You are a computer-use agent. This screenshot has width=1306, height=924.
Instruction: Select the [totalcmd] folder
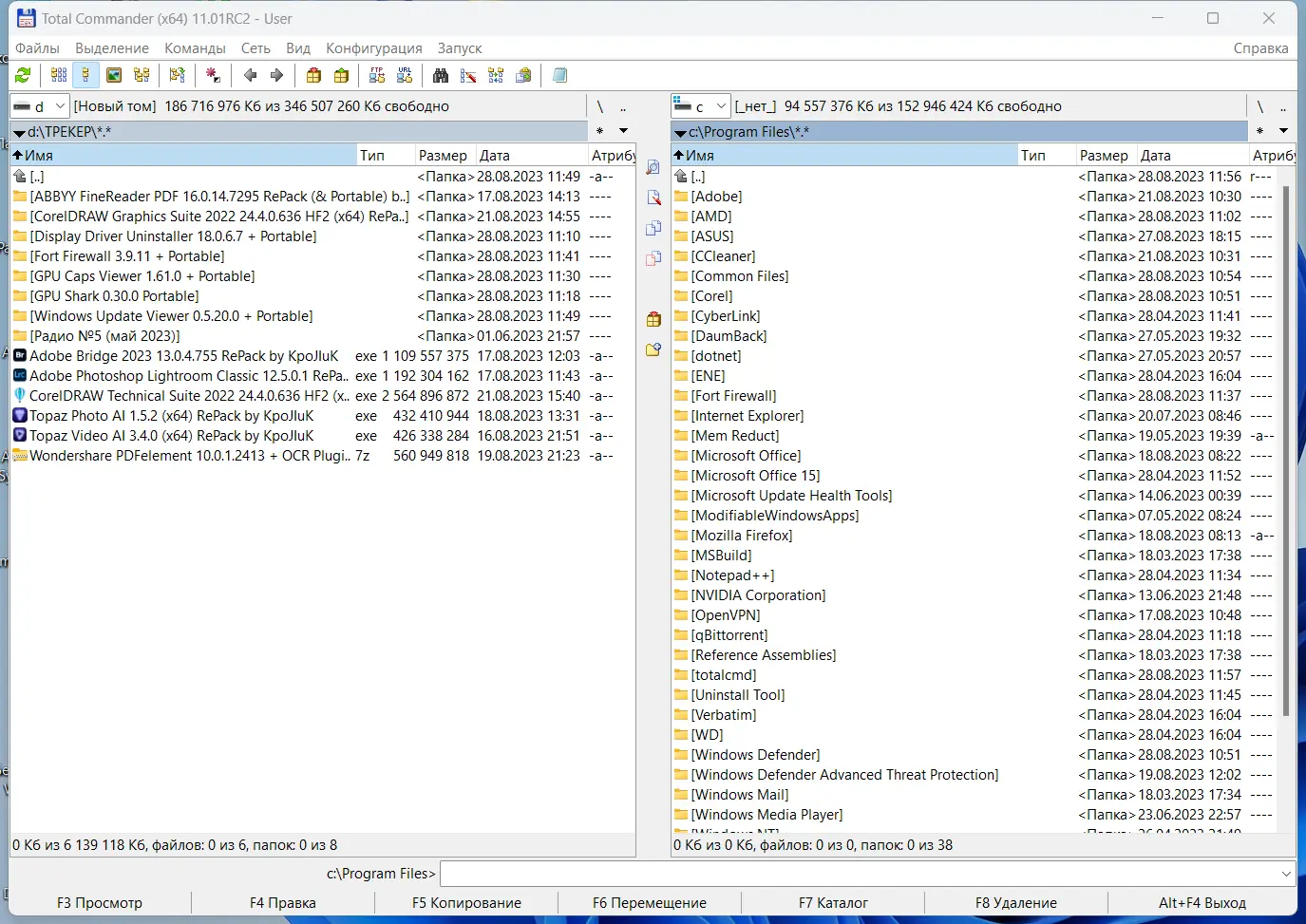[x=976, y=675]
